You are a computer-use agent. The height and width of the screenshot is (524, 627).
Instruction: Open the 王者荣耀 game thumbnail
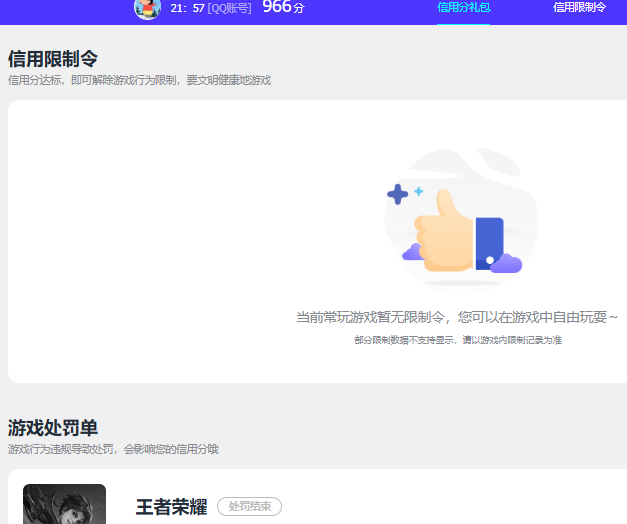[64, 504]
